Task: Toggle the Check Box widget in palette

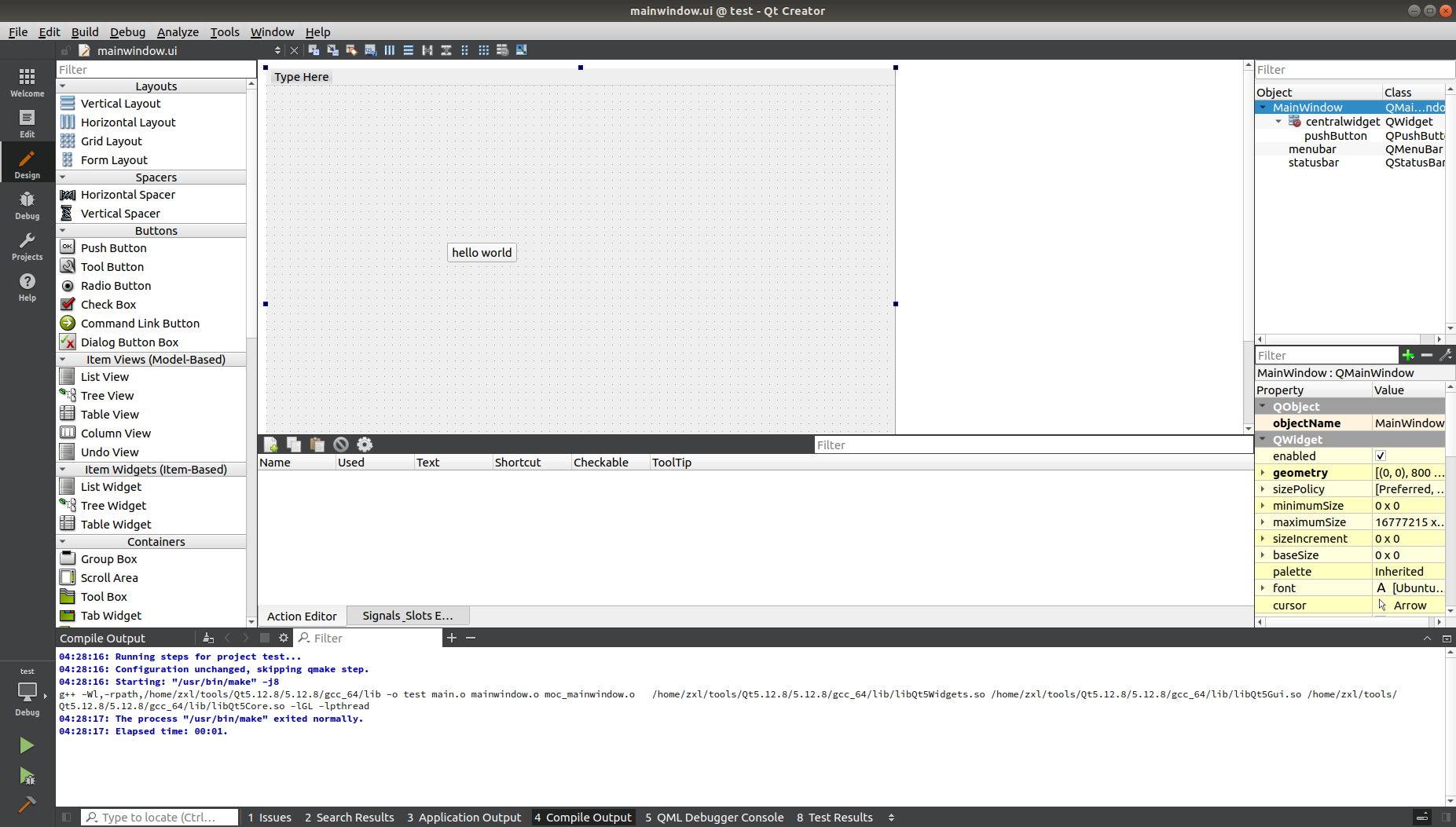Action: click(108, 304)
